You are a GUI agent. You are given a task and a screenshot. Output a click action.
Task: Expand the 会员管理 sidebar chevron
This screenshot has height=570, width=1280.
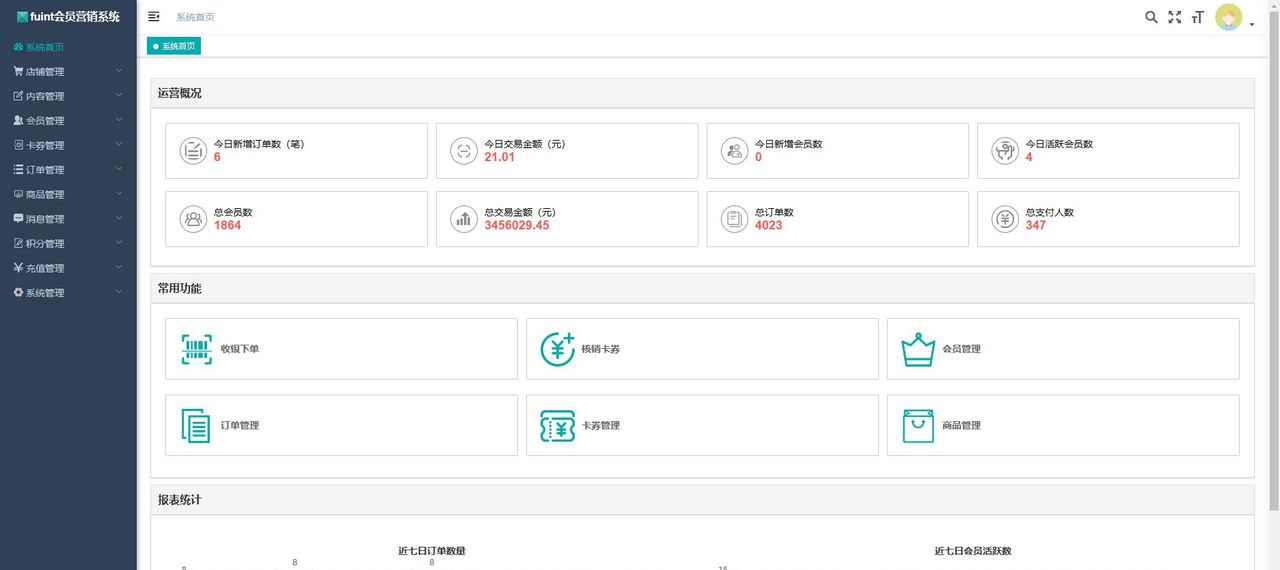click(x=119, y=120)
